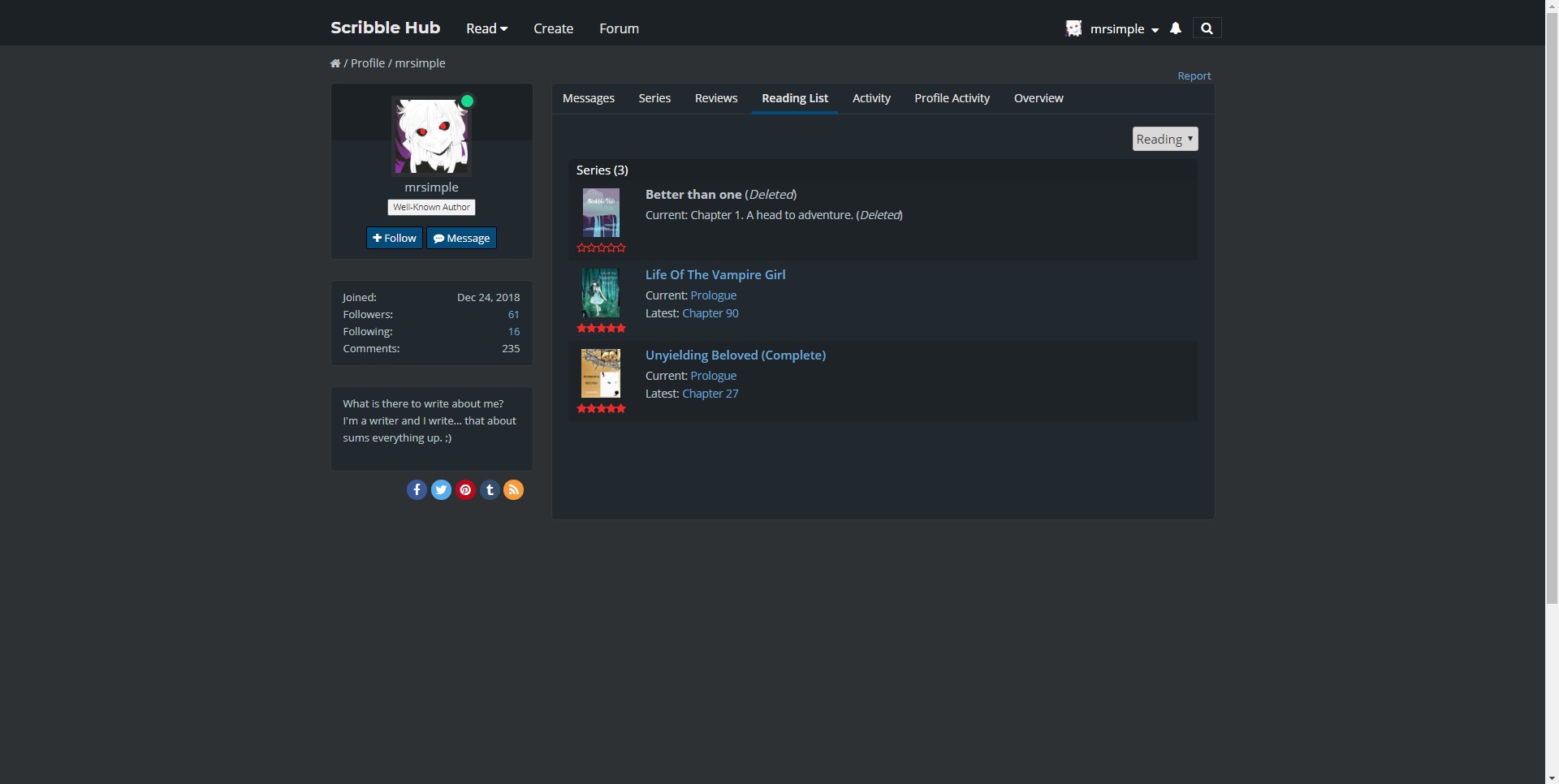Image resolution: width=1559 pixels, height=784 pixels.
Task: Click the Report link
Action: click(1194, 75)
